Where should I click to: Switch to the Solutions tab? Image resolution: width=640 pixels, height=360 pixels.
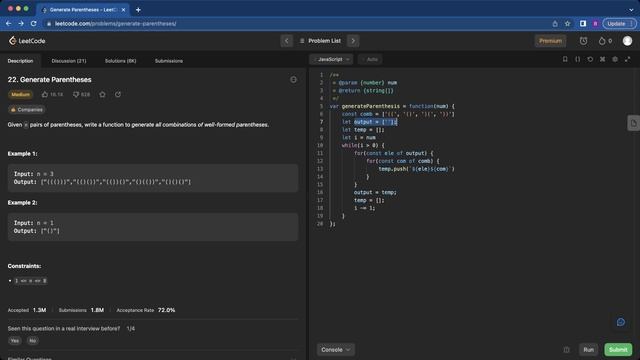(x=120, y=61)
